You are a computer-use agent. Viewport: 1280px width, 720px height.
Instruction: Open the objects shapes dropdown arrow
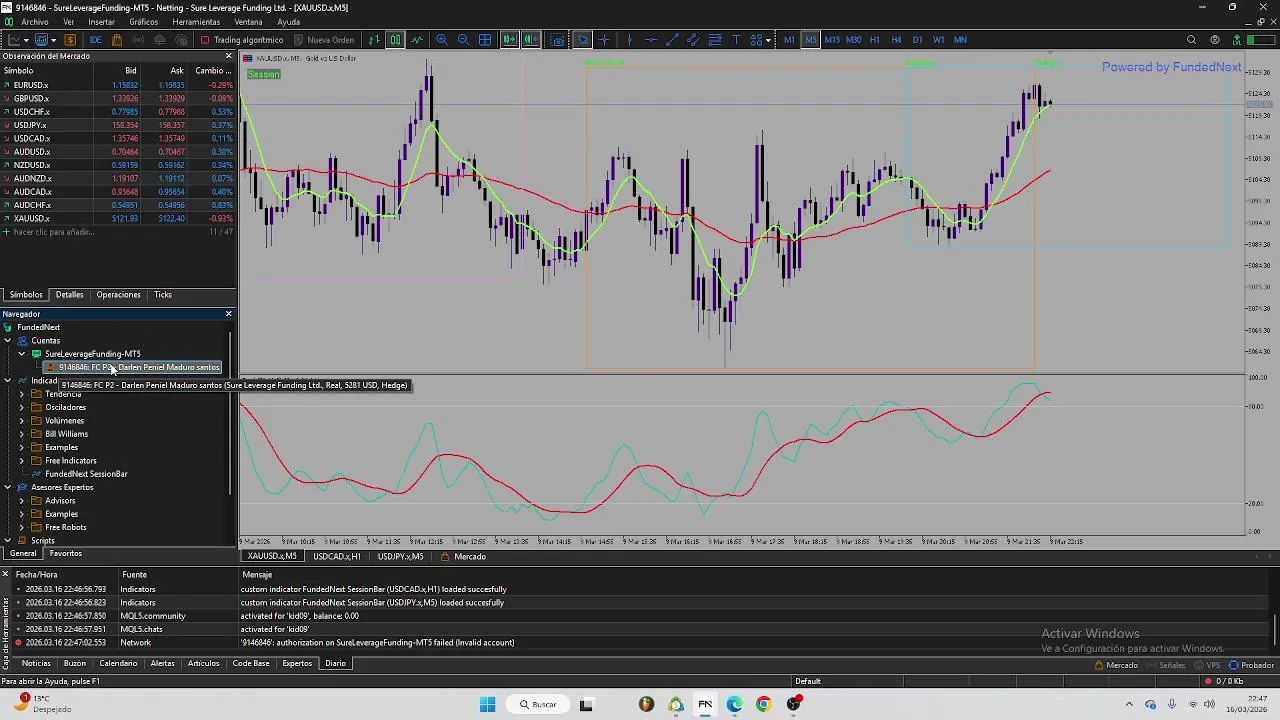coord(769,40)
